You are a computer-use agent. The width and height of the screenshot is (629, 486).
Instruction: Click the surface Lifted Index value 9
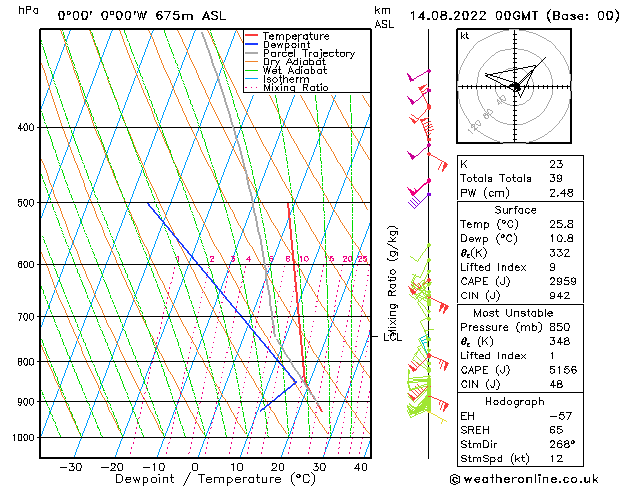[x=553, y=267]
